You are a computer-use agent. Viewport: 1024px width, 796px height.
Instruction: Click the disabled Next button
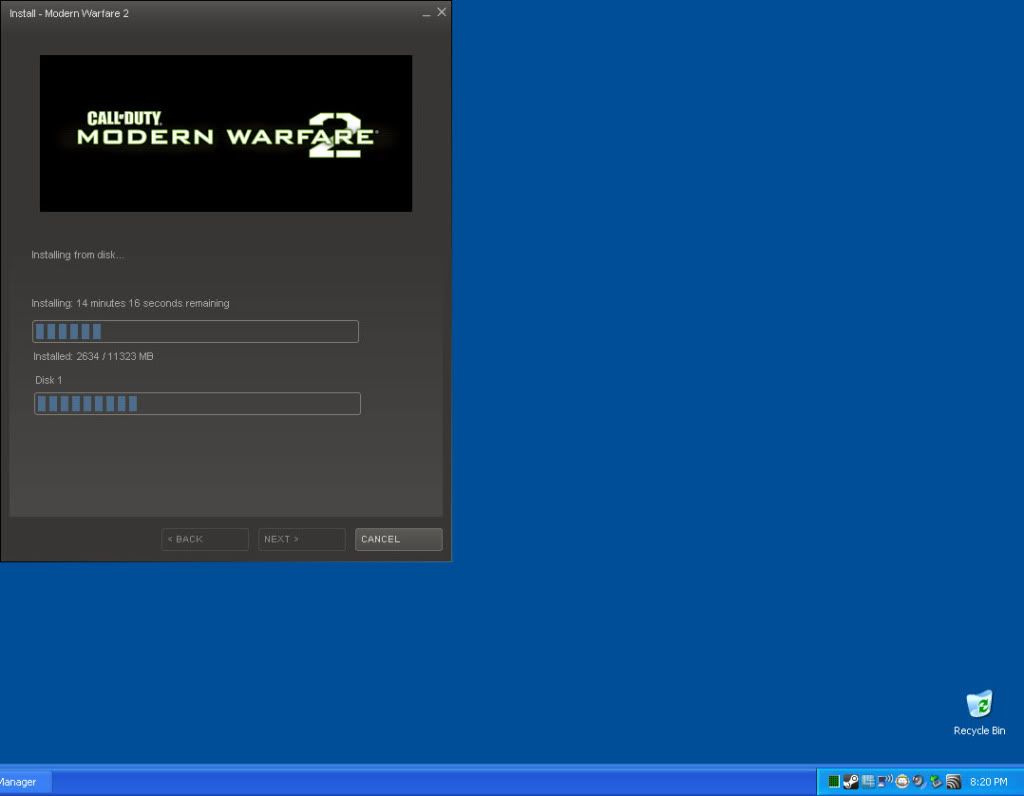tap(301, 539)
